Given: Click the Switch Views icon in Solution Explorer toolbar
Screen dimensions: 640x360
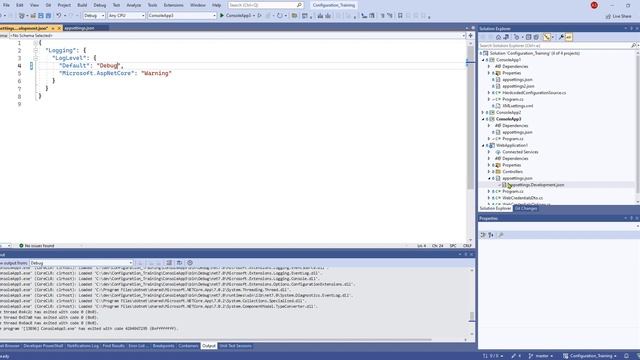Looking at the screenshot, I should (507, 37).
